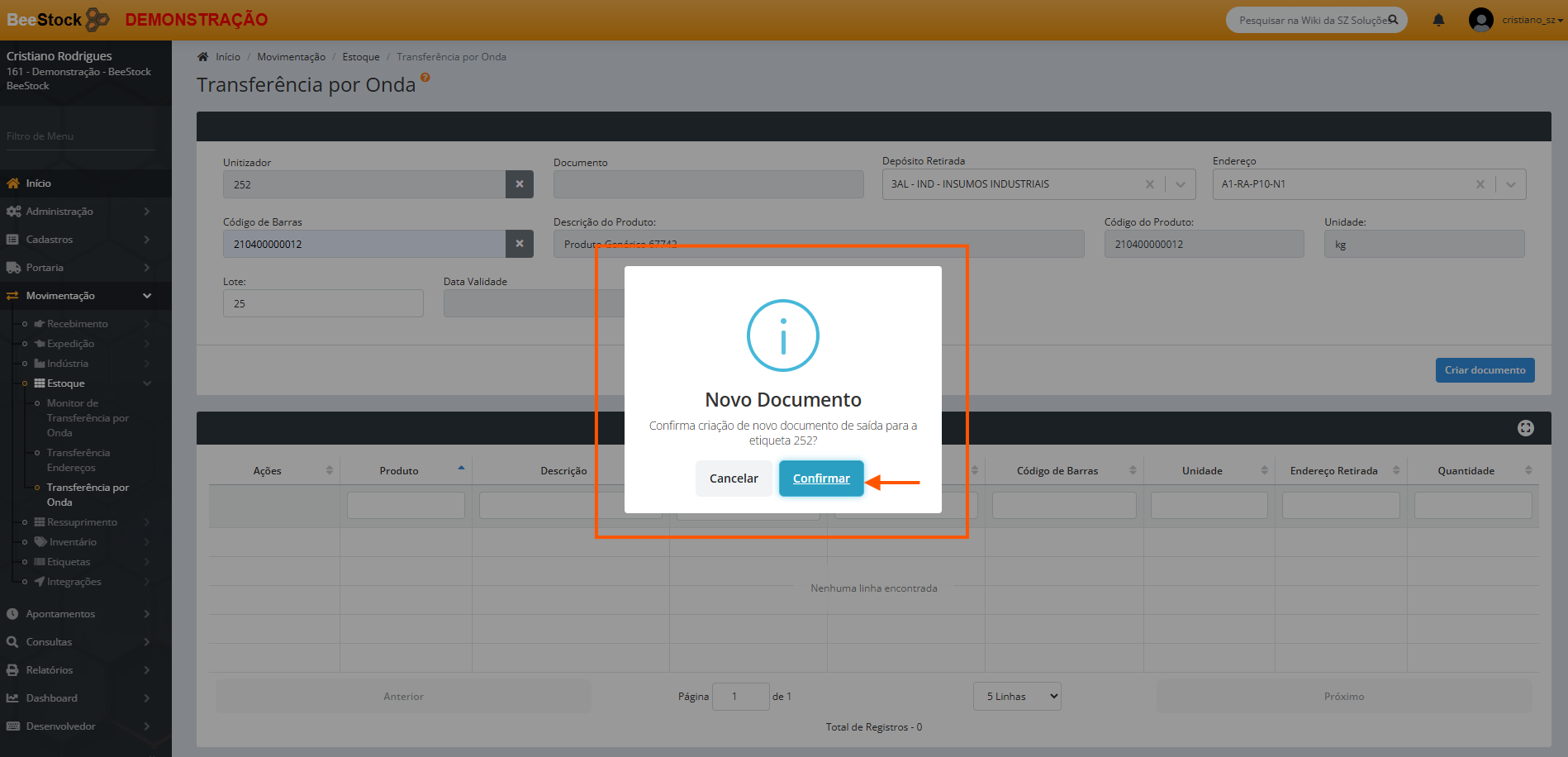This screenshot has height=757, width=1568.
Task: Click the Lote input field
Action: [323, 303]
